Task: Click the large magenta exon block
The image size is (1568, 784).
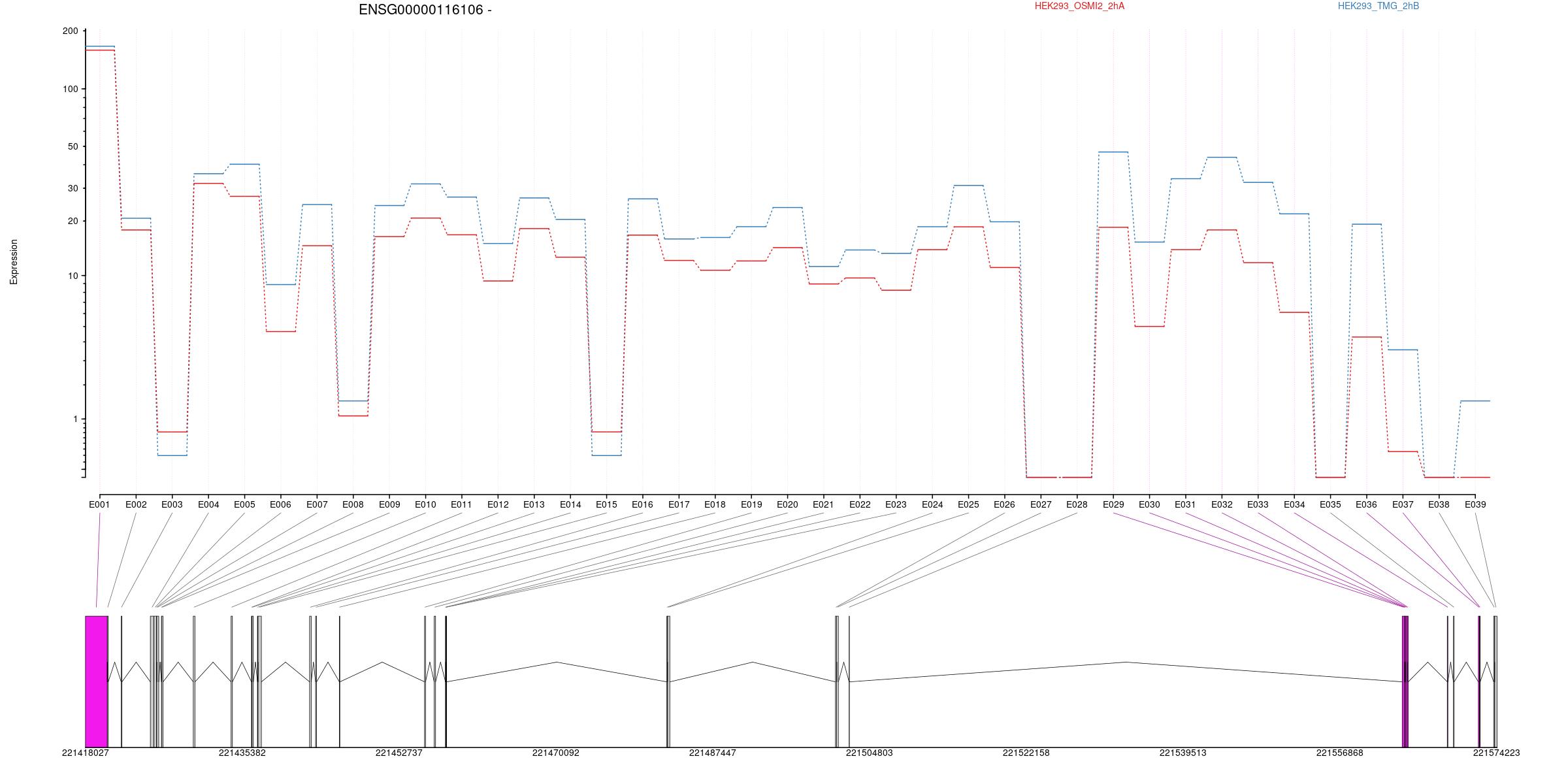Action: tap(97, 681)
